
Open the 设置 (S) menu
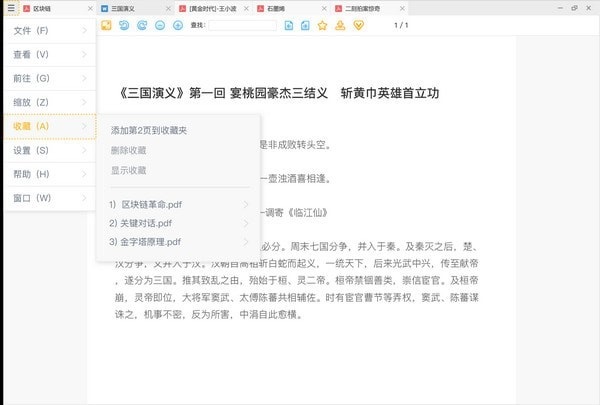tap(50, 150)
